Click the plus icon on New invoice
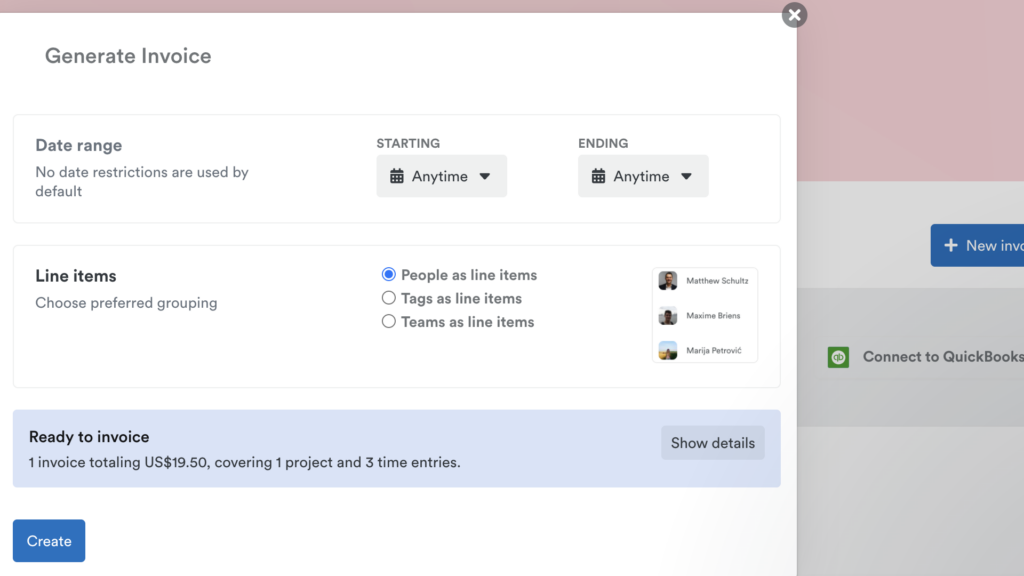Viewport: 1024px width, 576px height. point(951,246)
